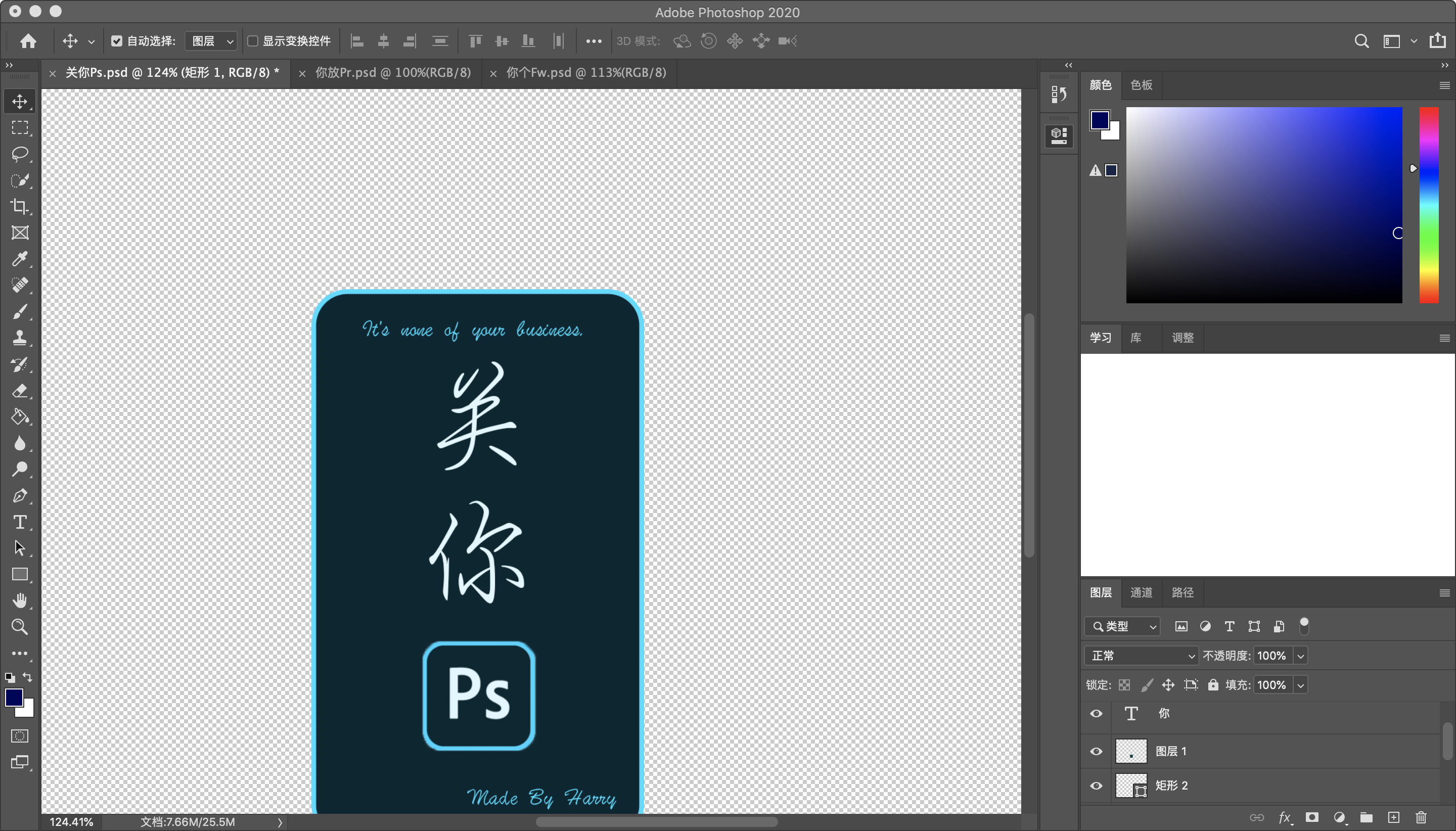The height and width of the screenshot is (831, 1456).
Task: Swap foreground and background colors
Action: click(x=27, y=677)
